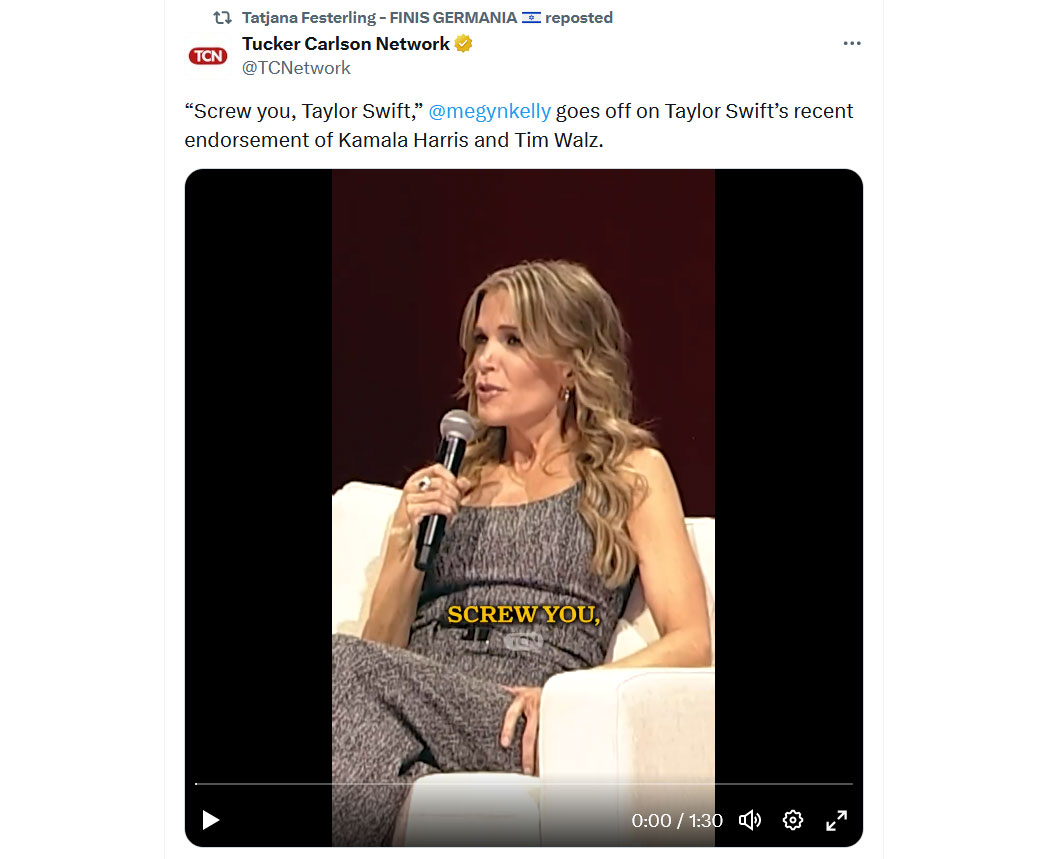Click the @TCNetwork handle
Image resolution: width=1050 pixels, height=859 pixels.
click(x=296, y=68)
